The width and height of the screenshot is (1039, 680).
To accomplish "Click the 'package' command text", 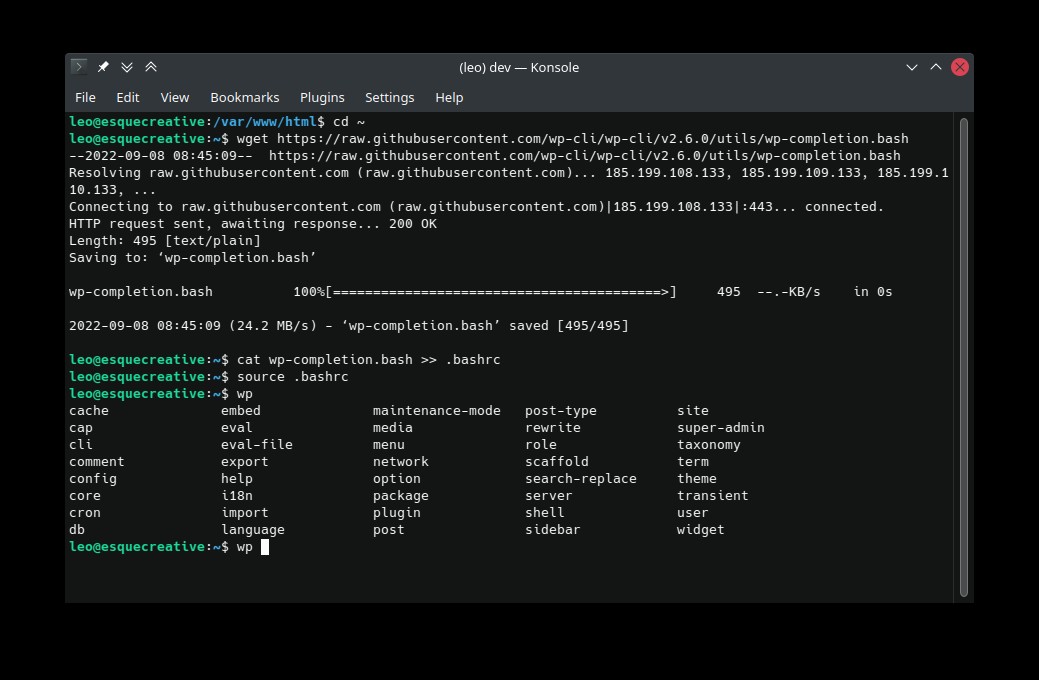I will click(x=400, y=496).
